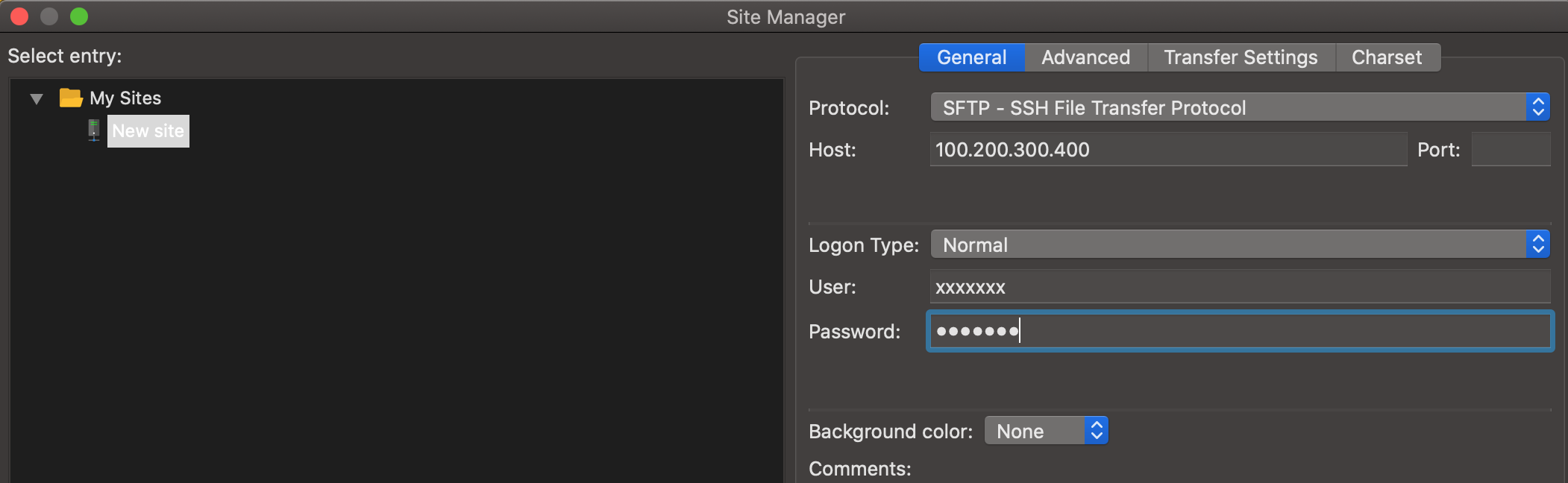Click into the Host input field

click(1168, 150)
